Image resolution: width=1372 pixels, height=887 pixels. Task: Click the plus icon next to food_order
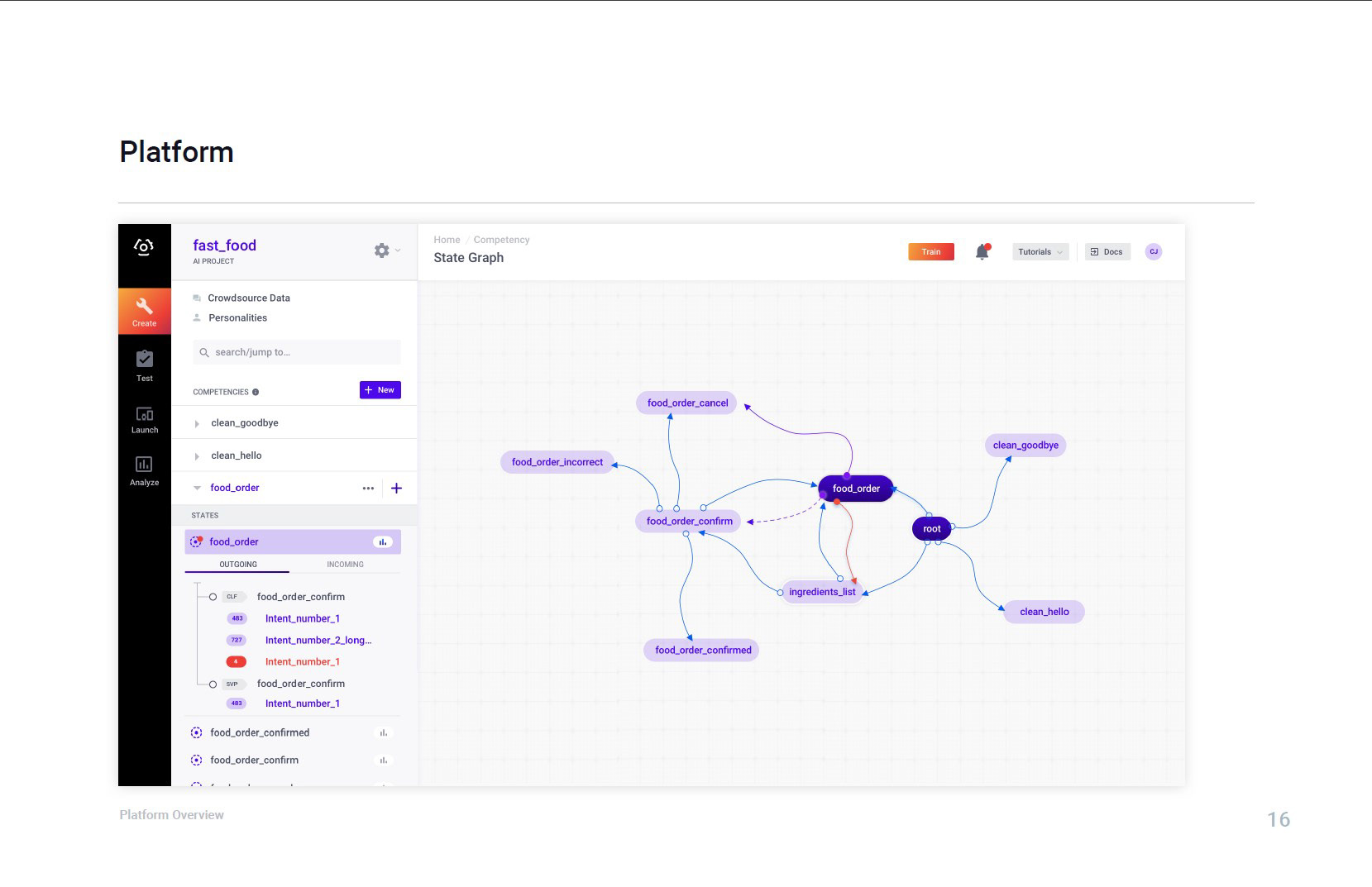(396, 489)
